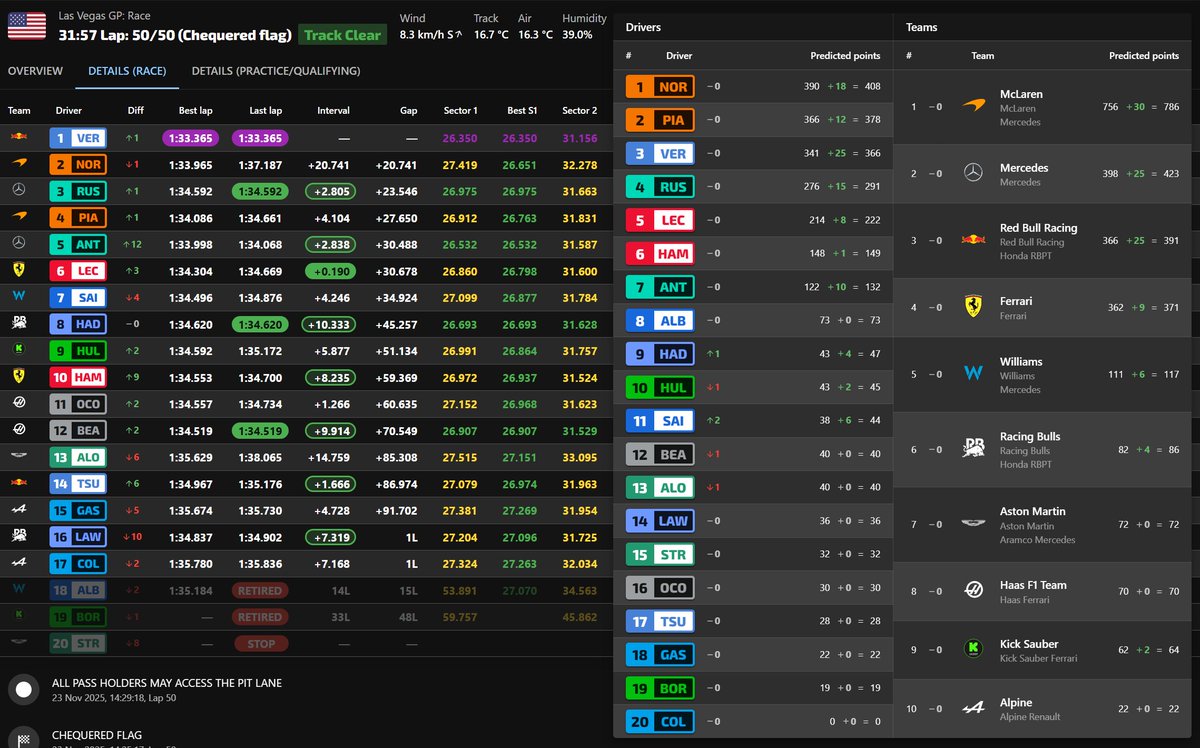The image size is (1200, 748).
Task: Click the Wind 8.3 km/h reading
Action: click(432, 35)
